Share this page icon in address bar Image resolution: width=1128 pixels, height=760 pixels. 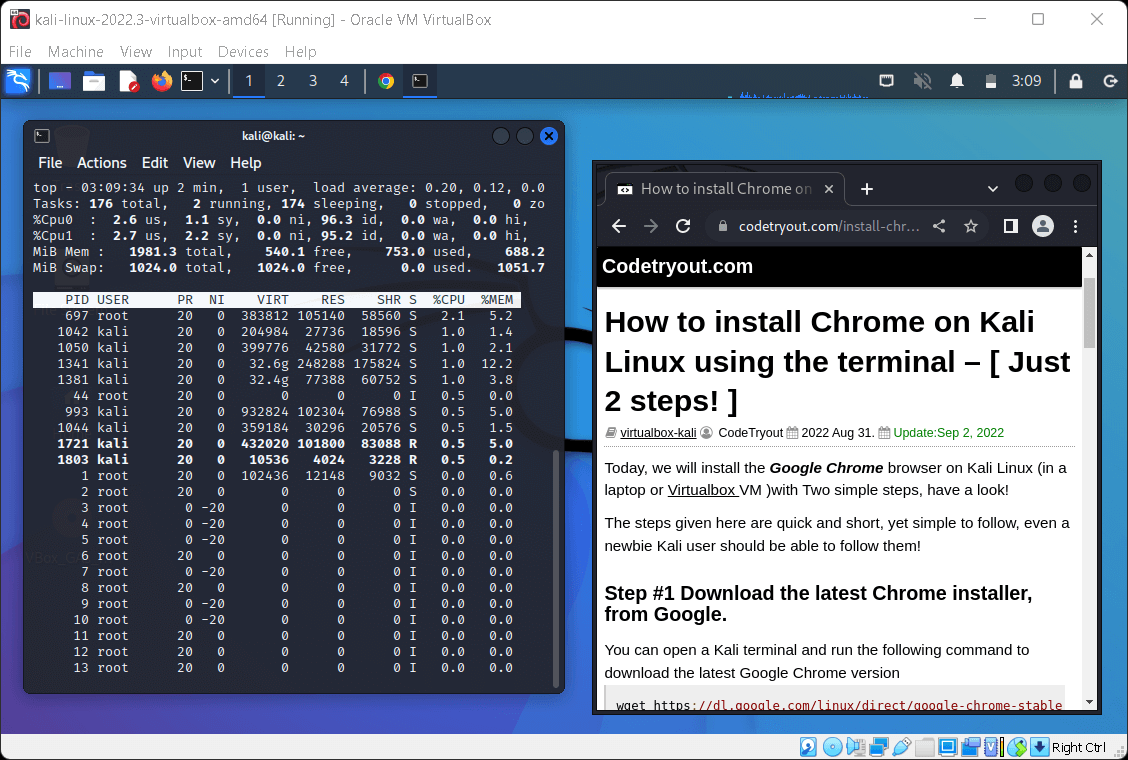pos(939,226)
